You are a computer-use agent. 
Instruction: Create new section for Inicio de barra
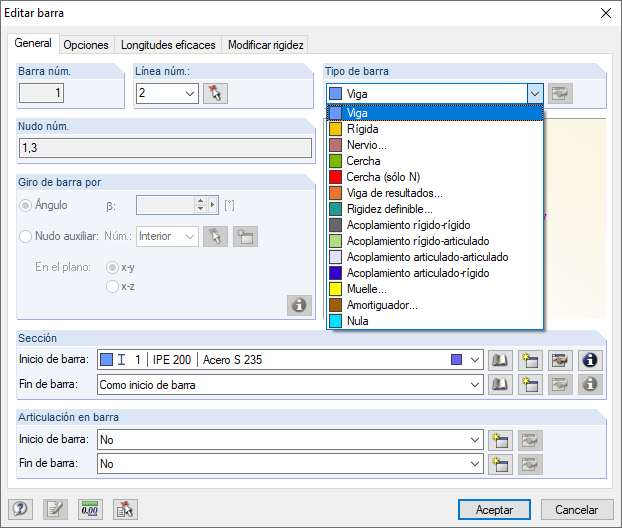pyautogui.click(x=530, y=360)
